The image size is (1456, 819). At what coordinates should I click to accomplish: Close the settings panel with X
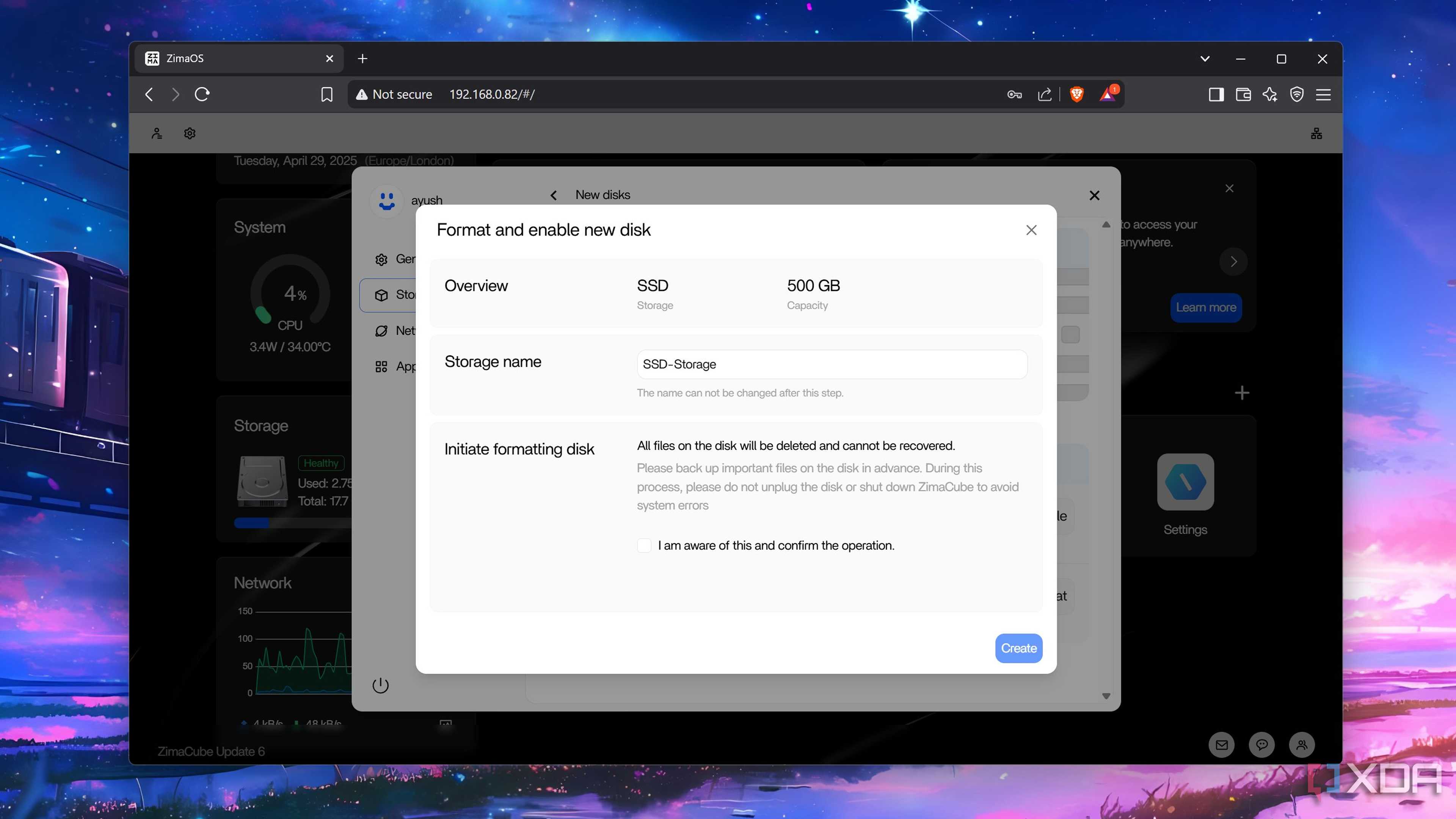pos(1094,196)
